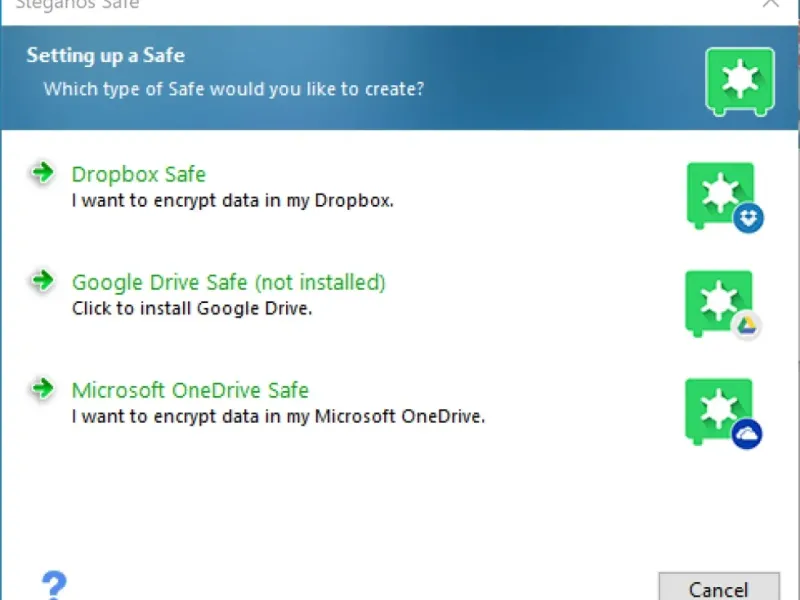800x600 pixels.
Task: Click the Dropbox safe icon
Action: (x=720, y=195)
